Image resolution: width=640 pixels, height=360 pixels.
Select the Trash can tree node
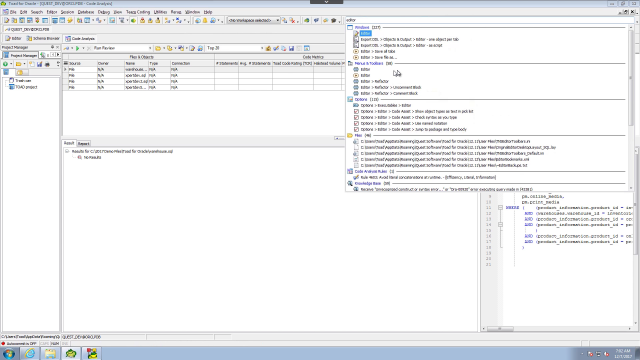23,81
